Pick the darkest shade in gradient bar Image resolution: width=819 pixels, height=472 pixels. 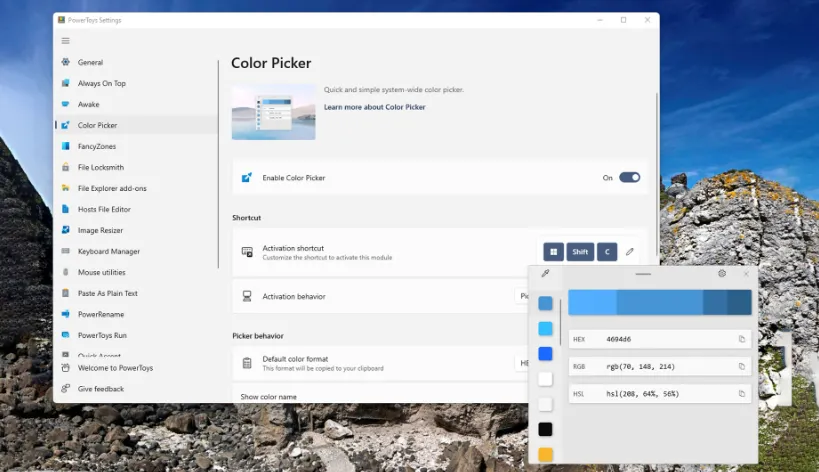point(739,302)
